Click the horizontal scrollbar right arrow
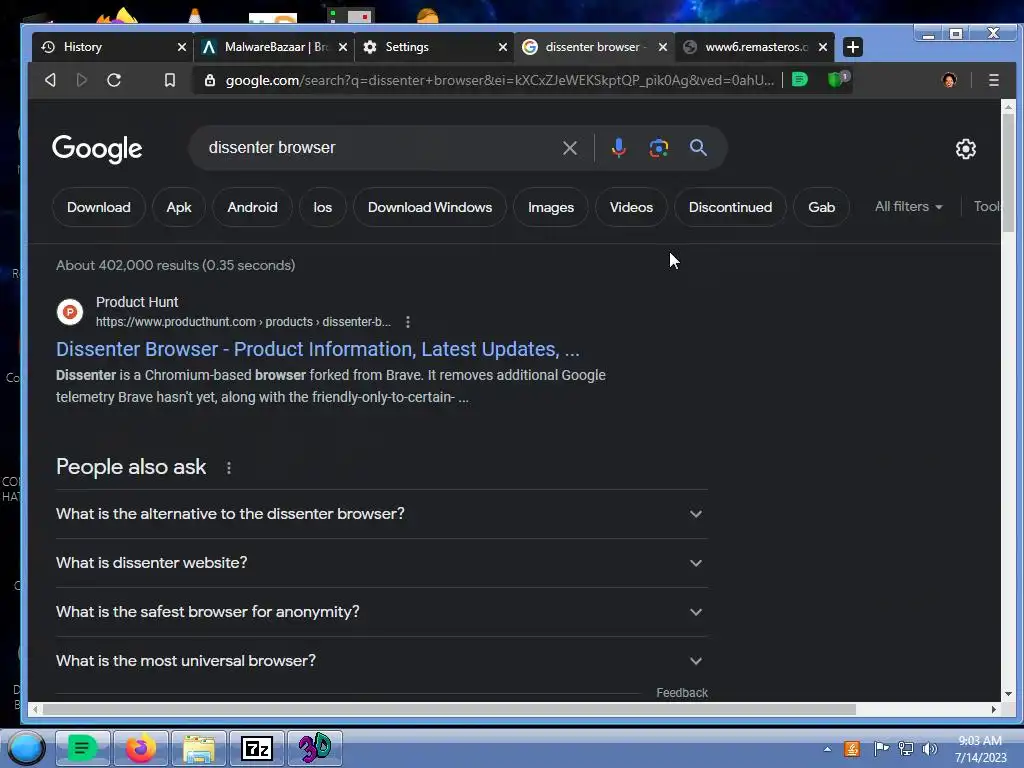 993,709
